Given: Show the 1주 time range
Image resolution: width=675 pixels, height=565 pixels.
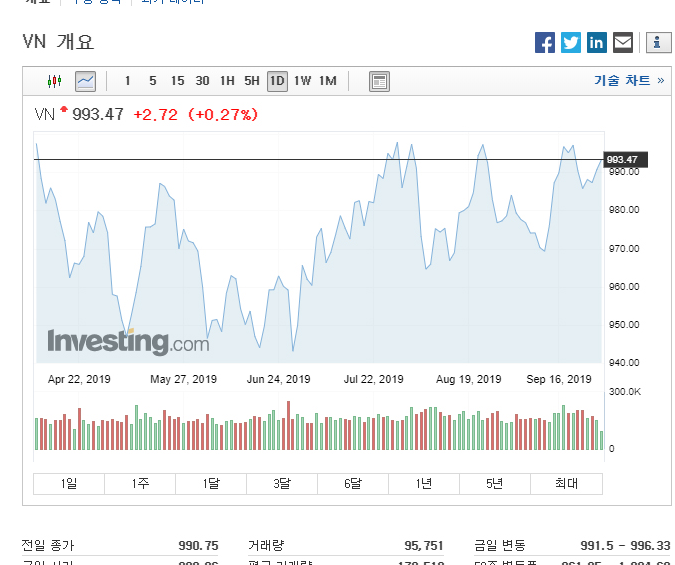Looking at the screenshot, I should (x=140, y=484).
